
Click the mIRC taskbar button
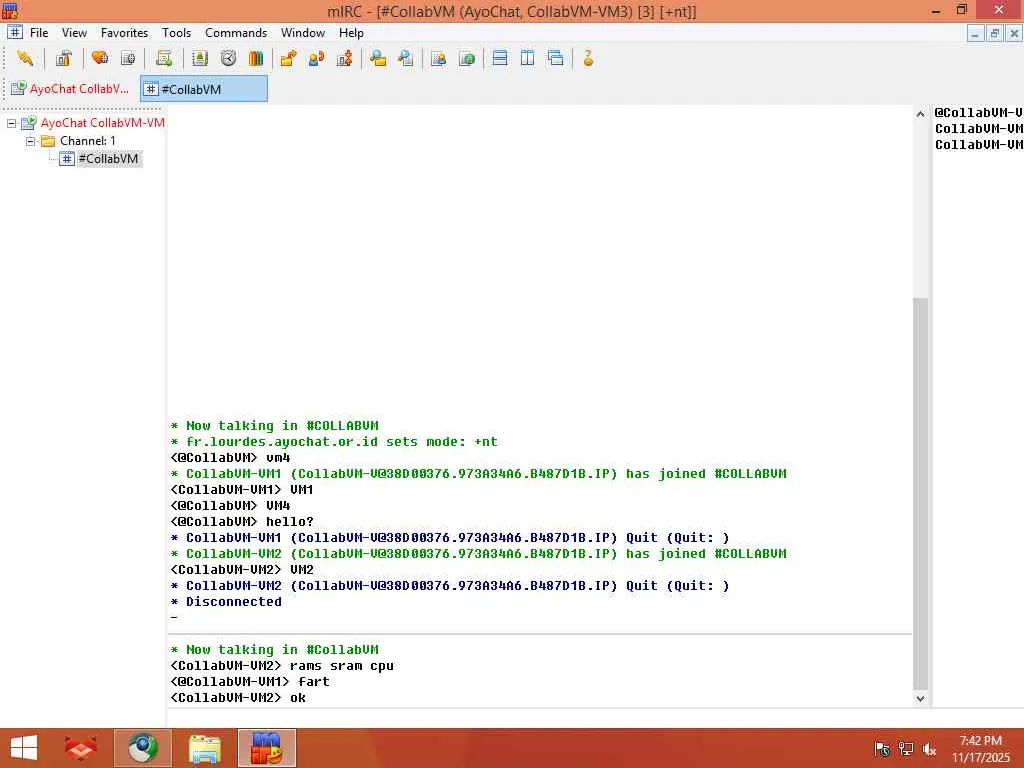point(266,748)
